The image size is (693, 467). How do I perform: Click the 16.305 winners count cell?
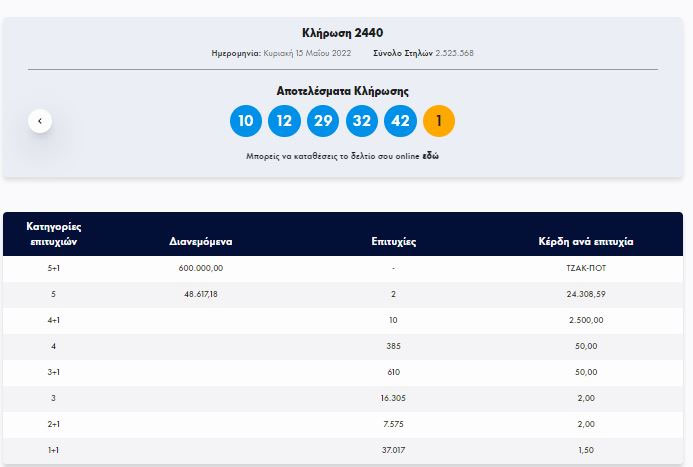[394, 399]
